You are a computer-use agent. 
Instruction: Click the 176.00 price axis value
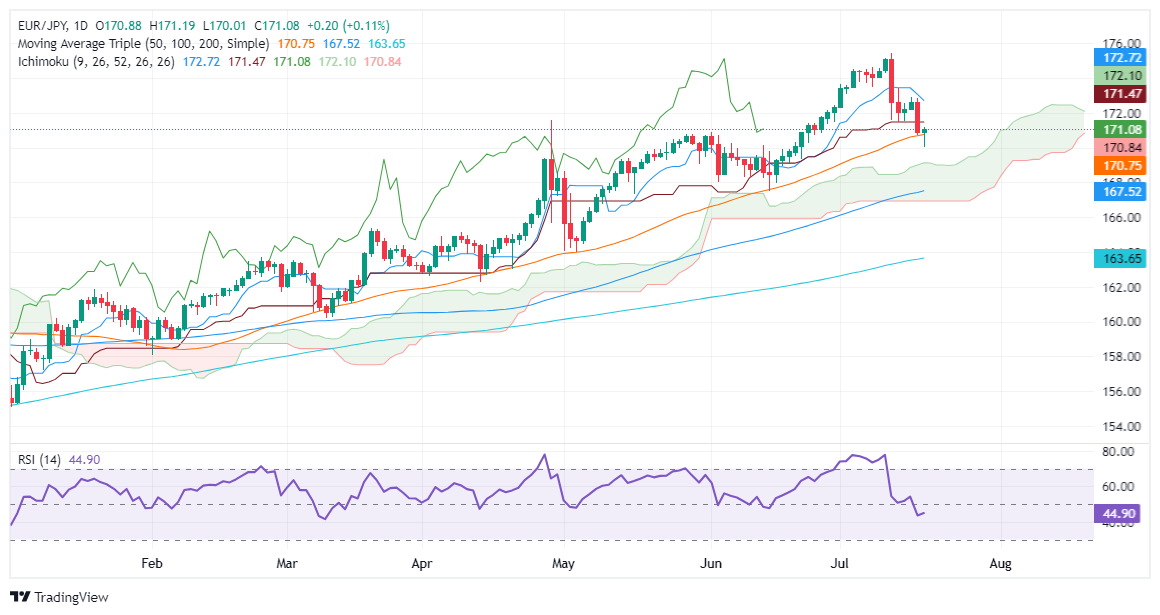coord(1119,44)
